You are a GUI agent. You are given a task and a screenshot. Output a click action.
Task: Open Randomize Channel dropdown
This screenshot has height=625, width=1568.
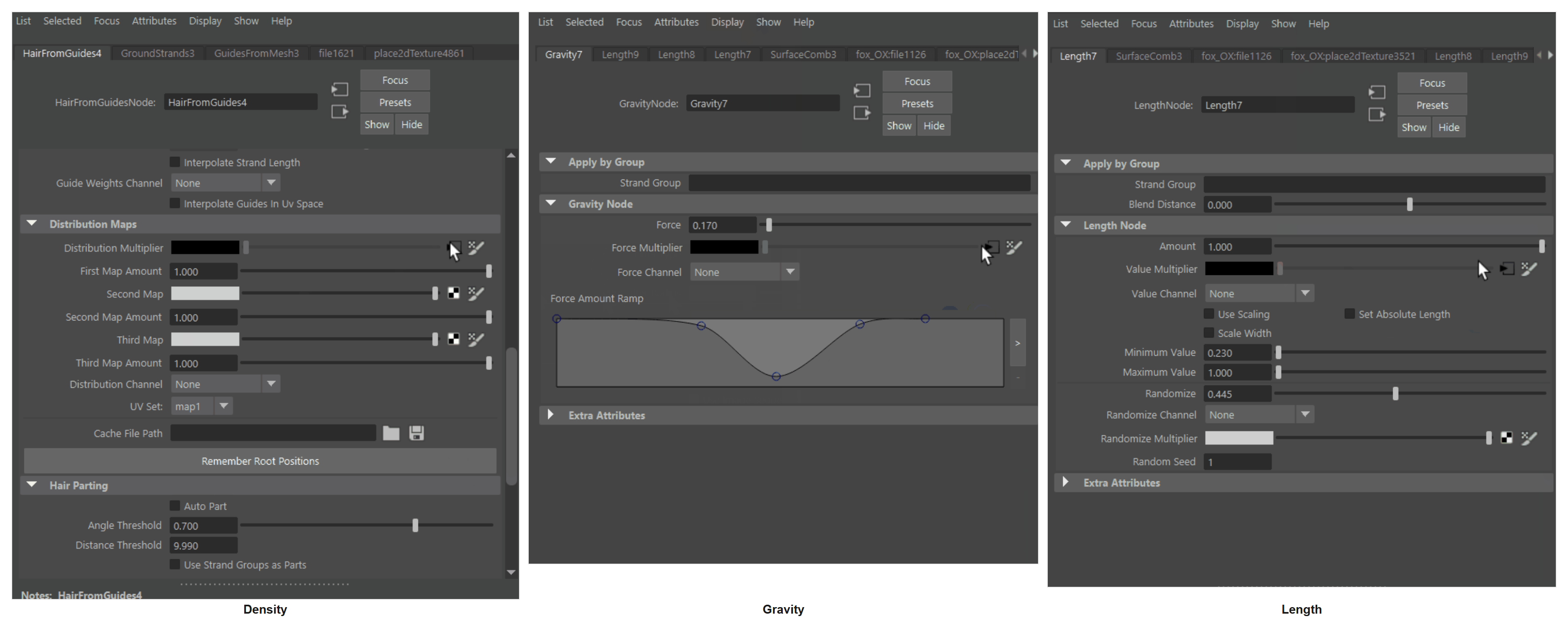(1260, 415)
